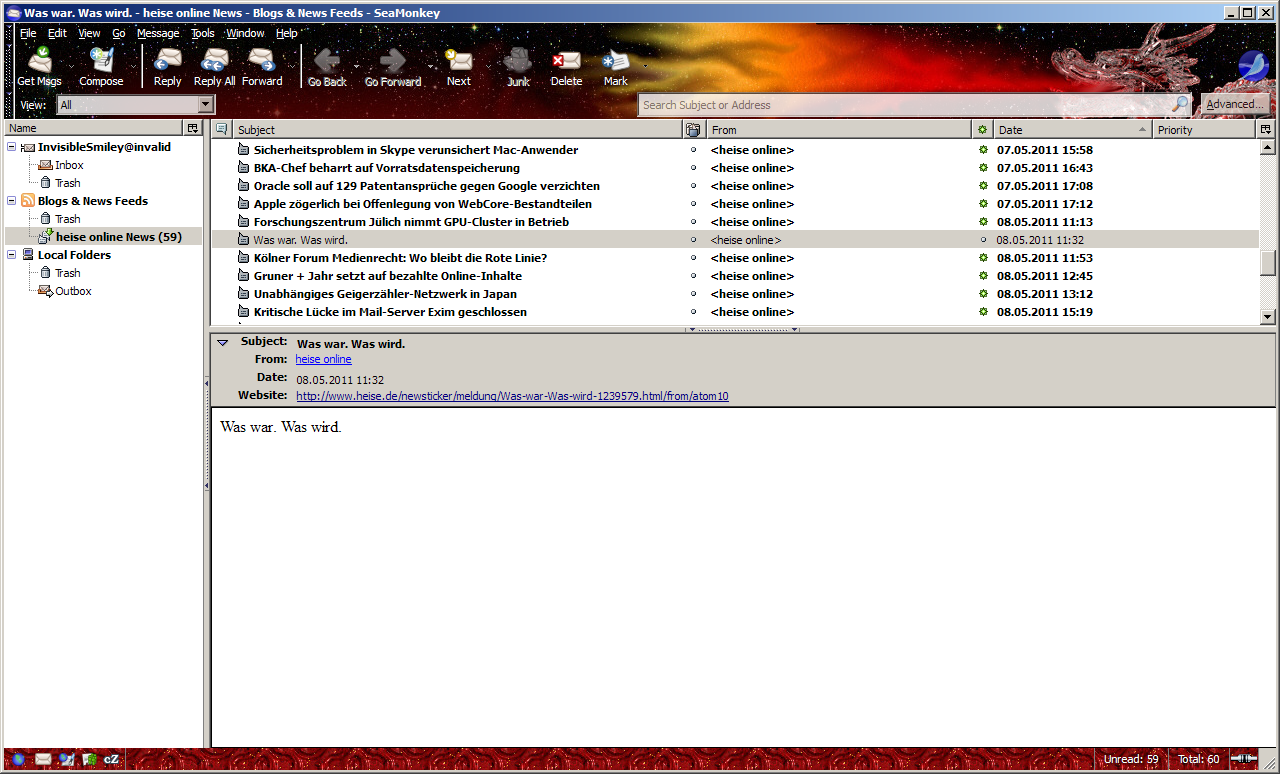Image resolution: width=1280 pixels, height=774 pixels.
Task: Open the Message menu
Action: coord(158,33)
